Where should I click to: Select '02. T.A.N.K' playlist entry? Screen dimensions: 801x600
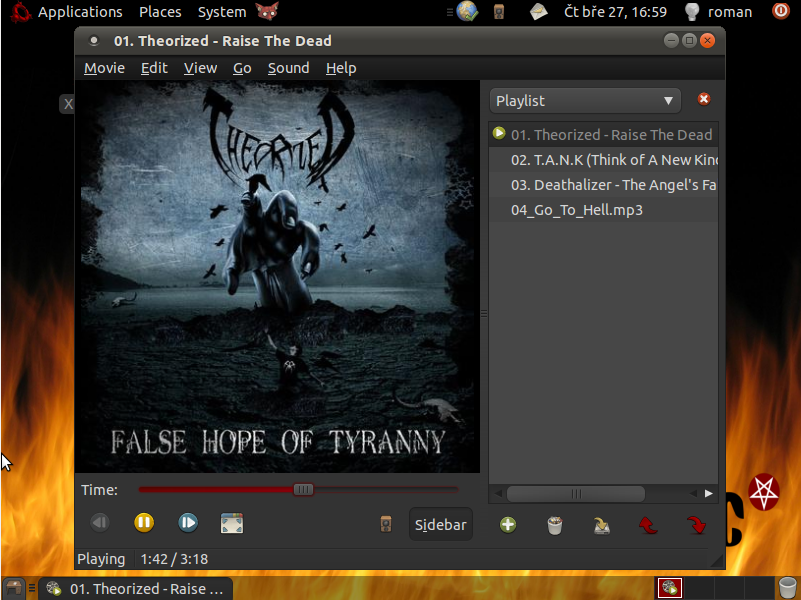[x=603, y=160]
